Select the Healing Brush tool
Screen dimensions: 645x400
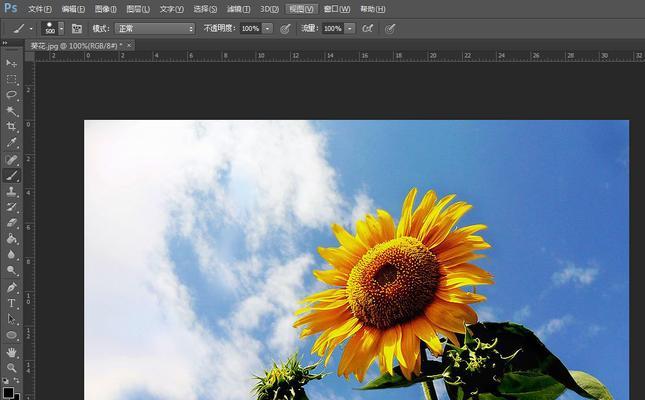point(12,160)
